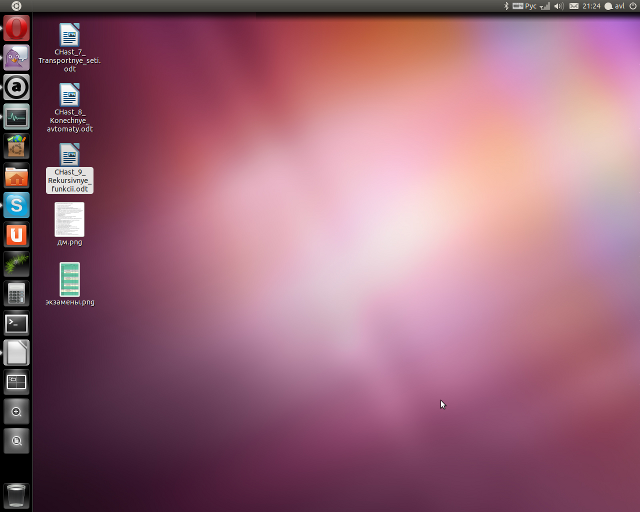Screen dimensions: 640x512
Task: Open System Monitor in the launcher
Action: pyautogui.click(x=16, y=117)
